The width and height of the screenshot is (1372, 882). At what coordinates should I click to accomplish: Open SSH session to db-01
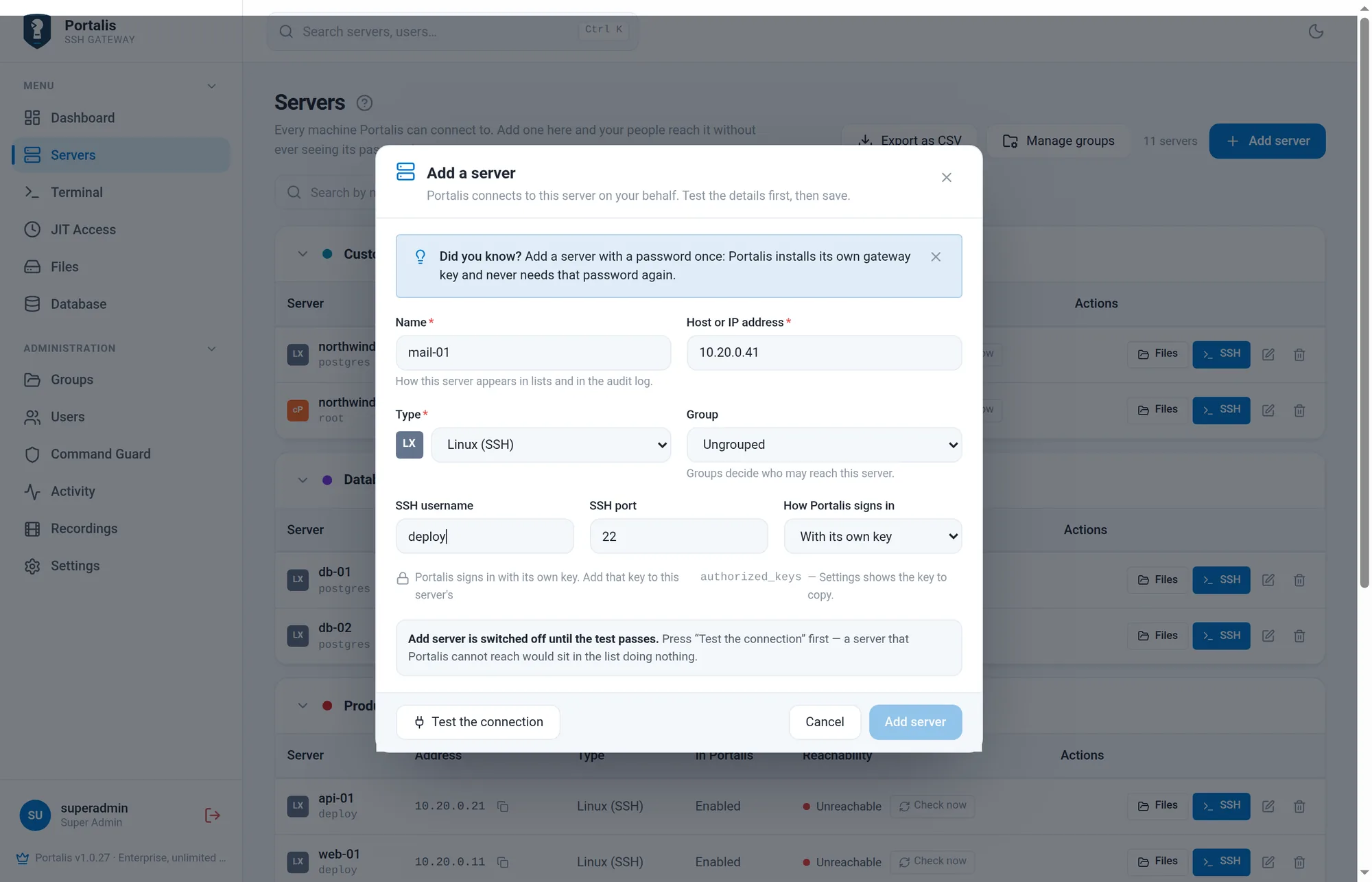(1221, 580)
